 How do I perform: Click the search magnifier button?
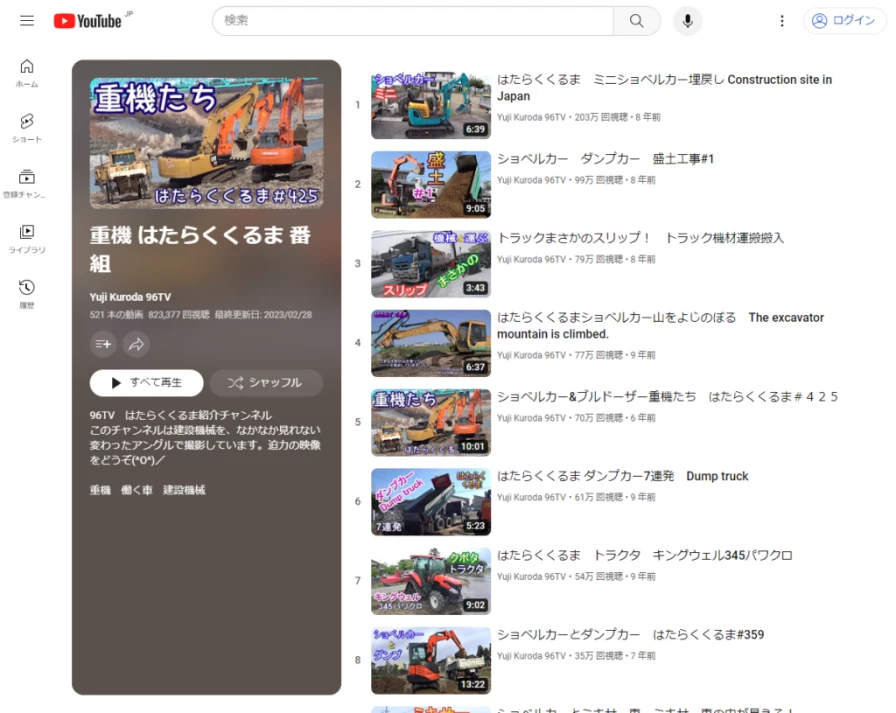[x=636, y=21]
